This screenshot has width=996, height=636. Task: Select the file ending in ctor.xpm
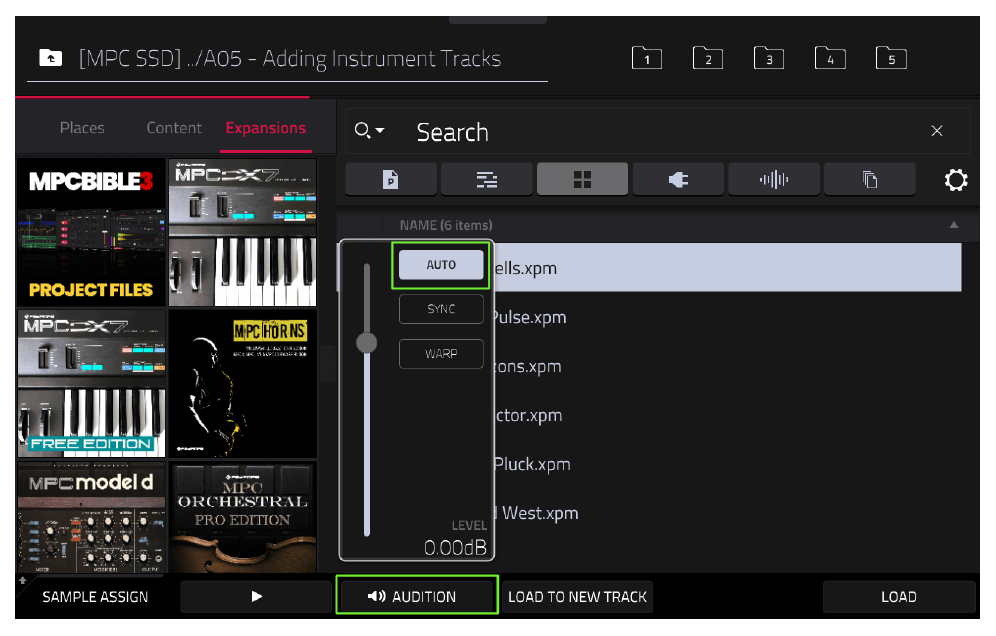coord(728,415)
